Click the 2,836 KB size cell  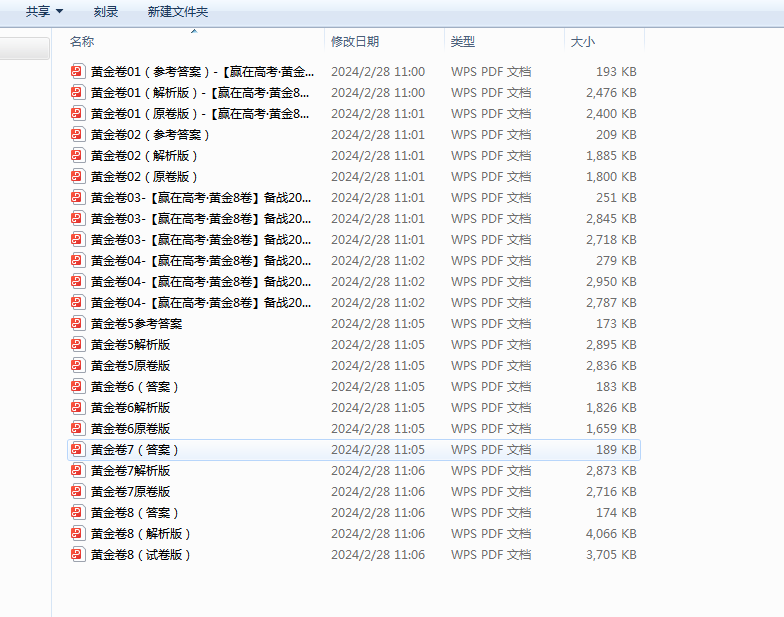point(611,366)
